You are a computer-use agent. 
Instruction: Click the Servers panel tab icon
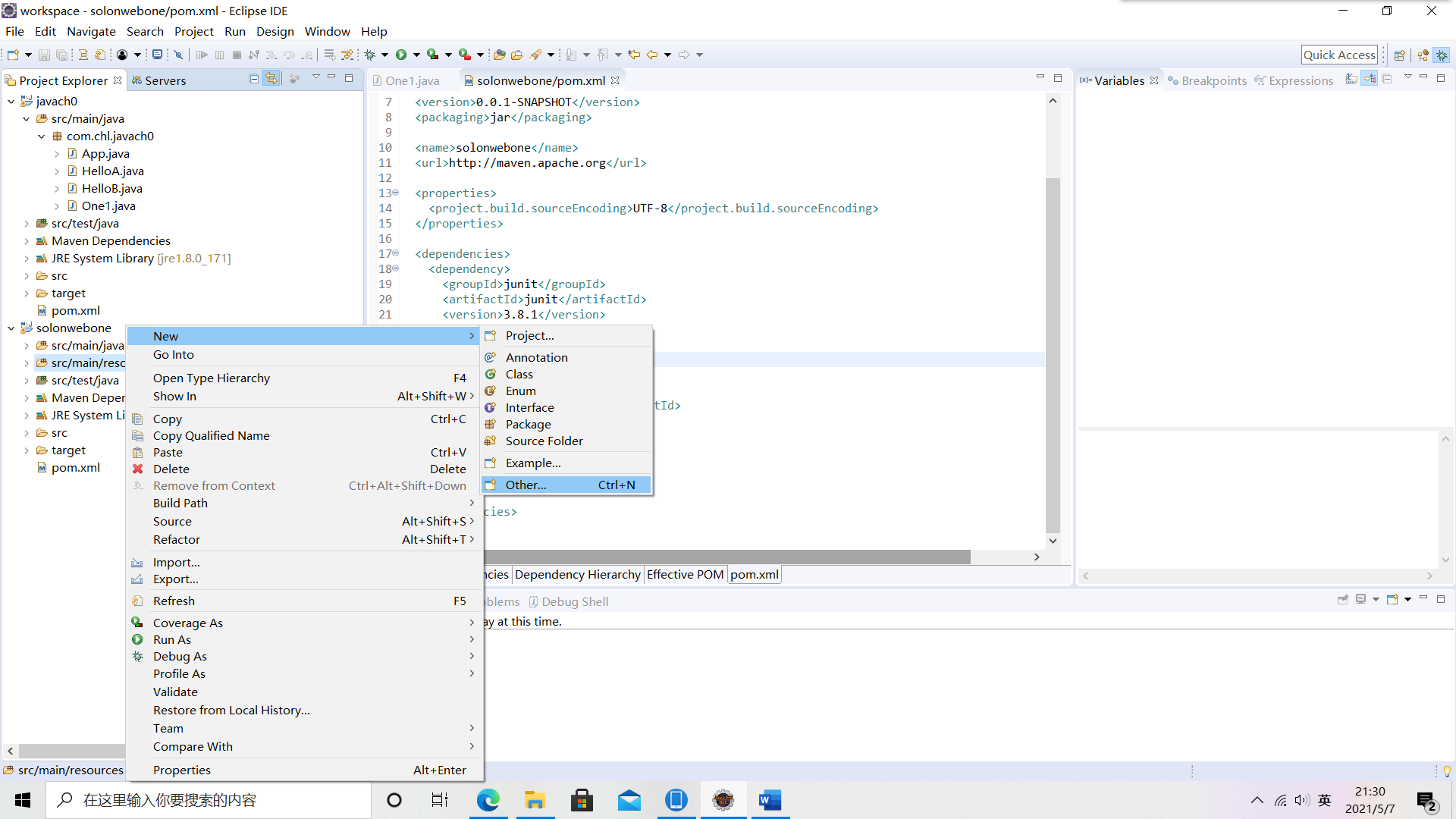pyautogui.click(x=138, y=80)
